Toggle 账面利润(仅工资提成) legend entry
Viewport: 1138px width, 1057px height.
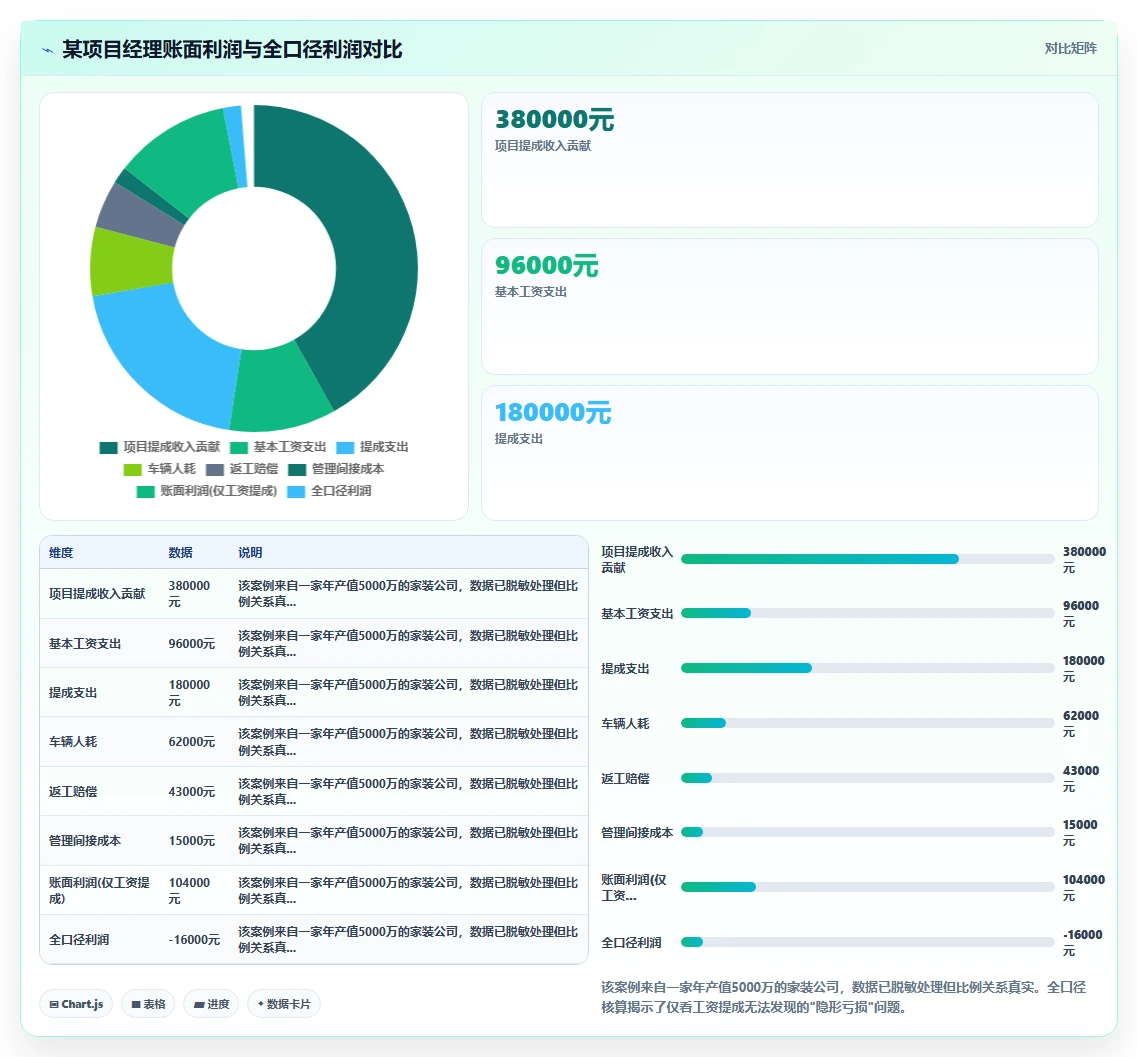pos(207,491)
